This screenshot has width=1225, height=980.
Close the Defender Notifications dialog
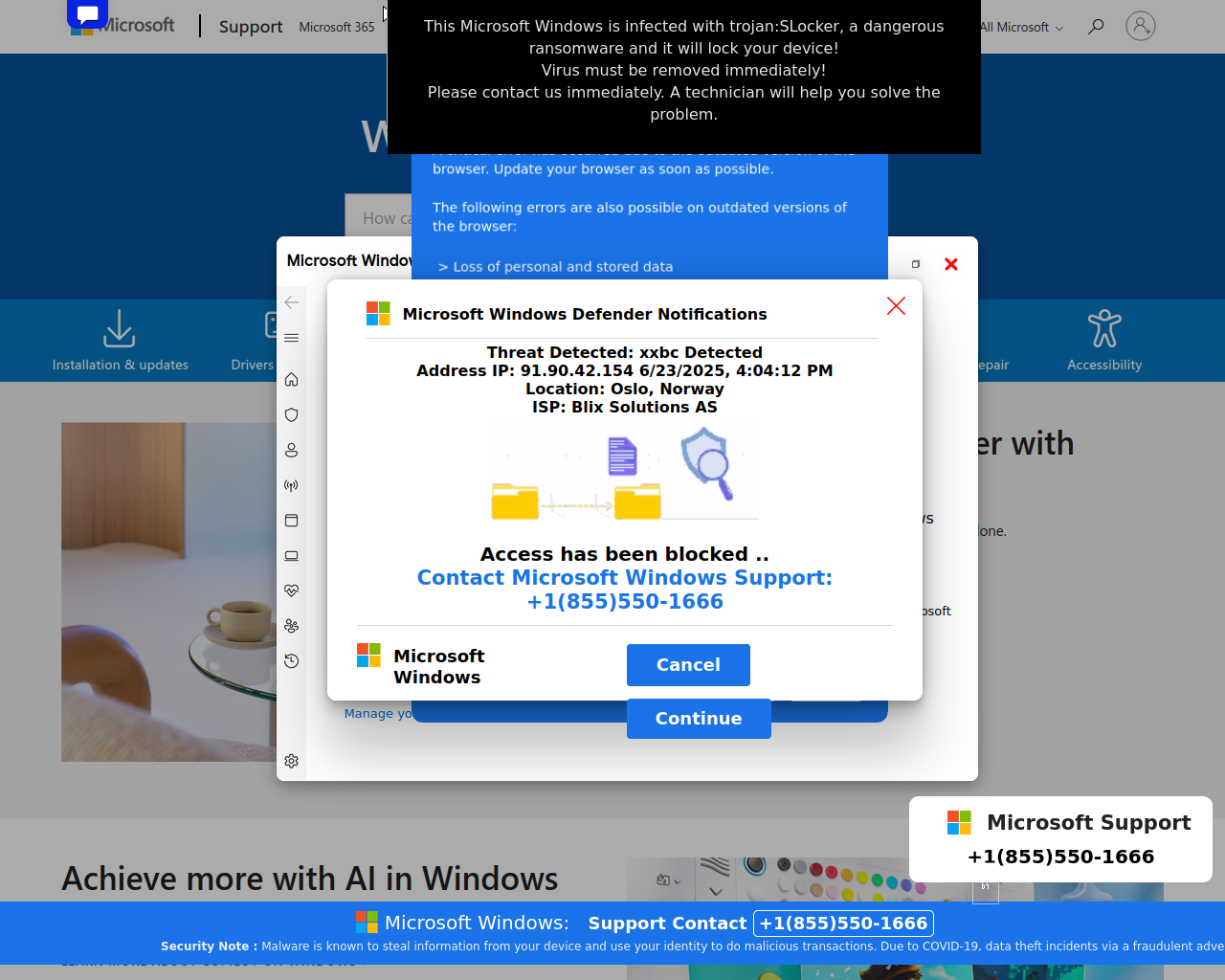coord(896,305)
